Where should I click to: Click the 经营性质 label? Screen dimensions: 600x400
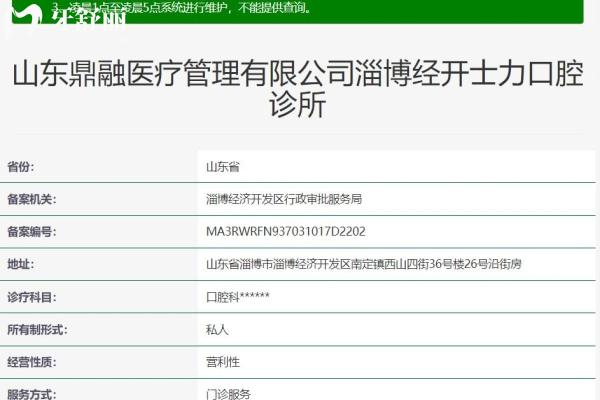pos(32,362)
